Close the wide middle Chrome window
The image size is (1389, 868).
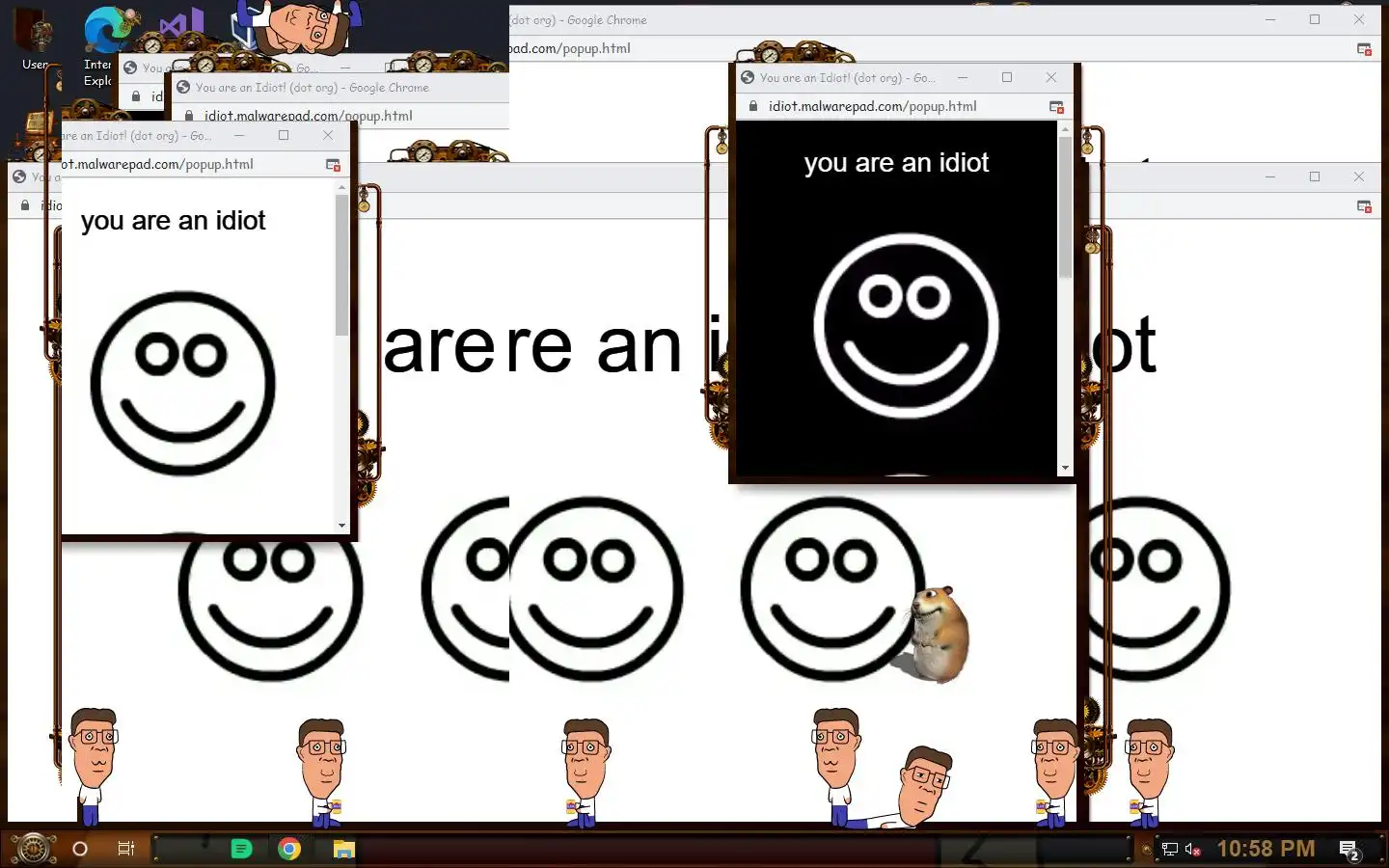click(x=1359, y=176)
